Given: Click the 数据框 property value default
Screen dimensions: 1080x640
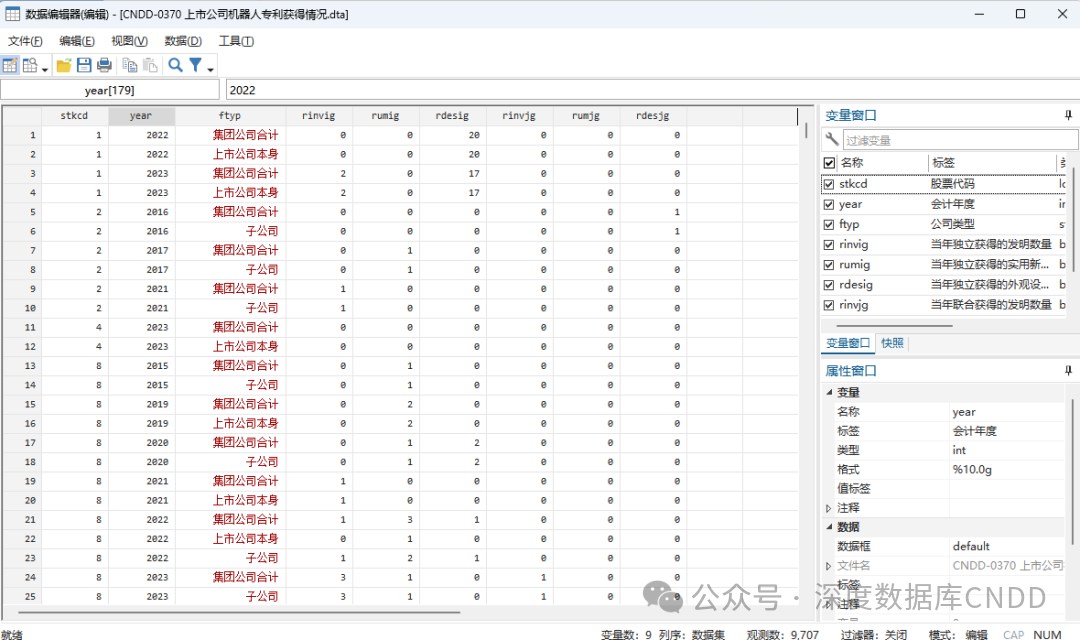Looking at the screenshot, I should tap(1008, 546).
